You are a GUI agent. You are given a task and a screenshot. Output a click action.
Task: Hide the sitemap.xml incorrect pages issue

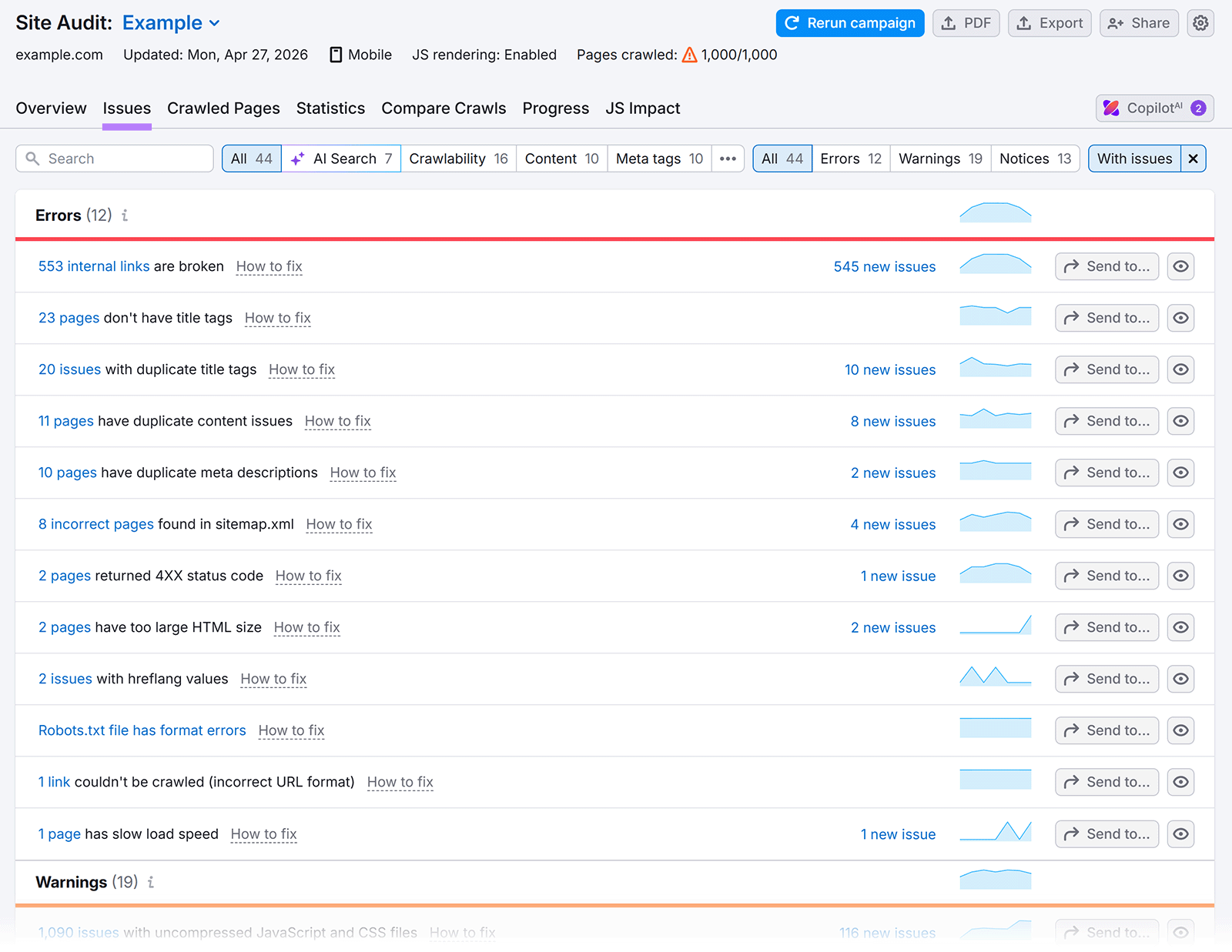coord(1181,524)
